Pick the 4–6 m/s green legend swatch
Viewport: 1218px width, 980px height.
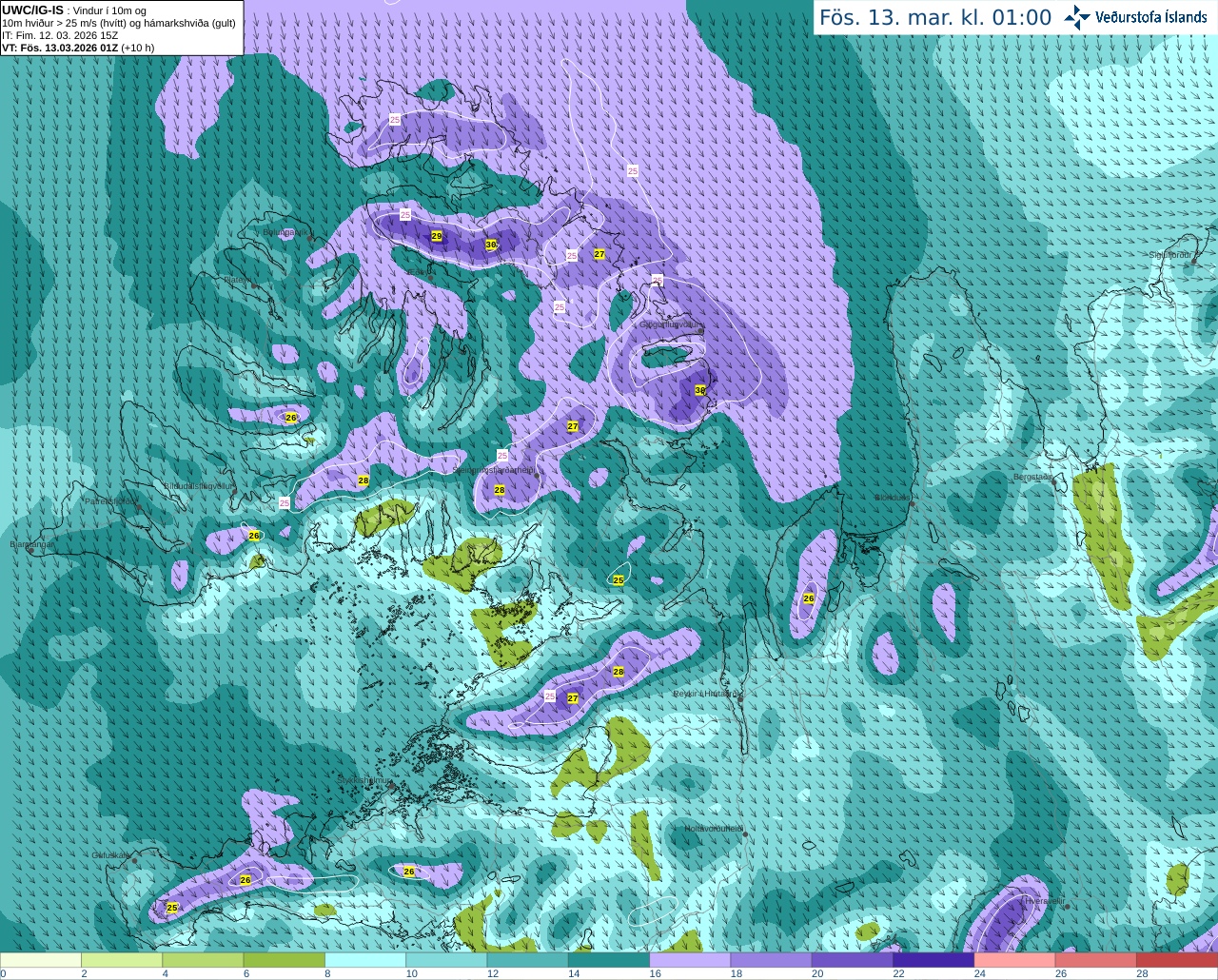[203, 960]
